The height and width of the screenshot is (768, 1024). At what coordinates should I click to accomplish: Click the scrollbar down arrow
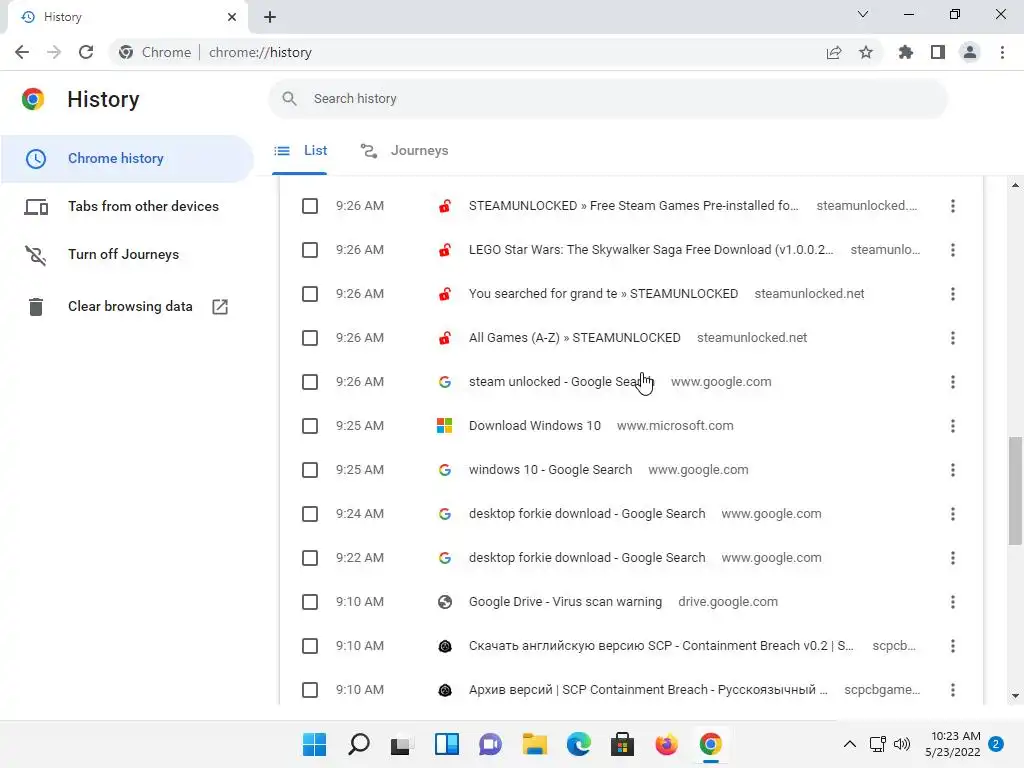point(1015,696)
